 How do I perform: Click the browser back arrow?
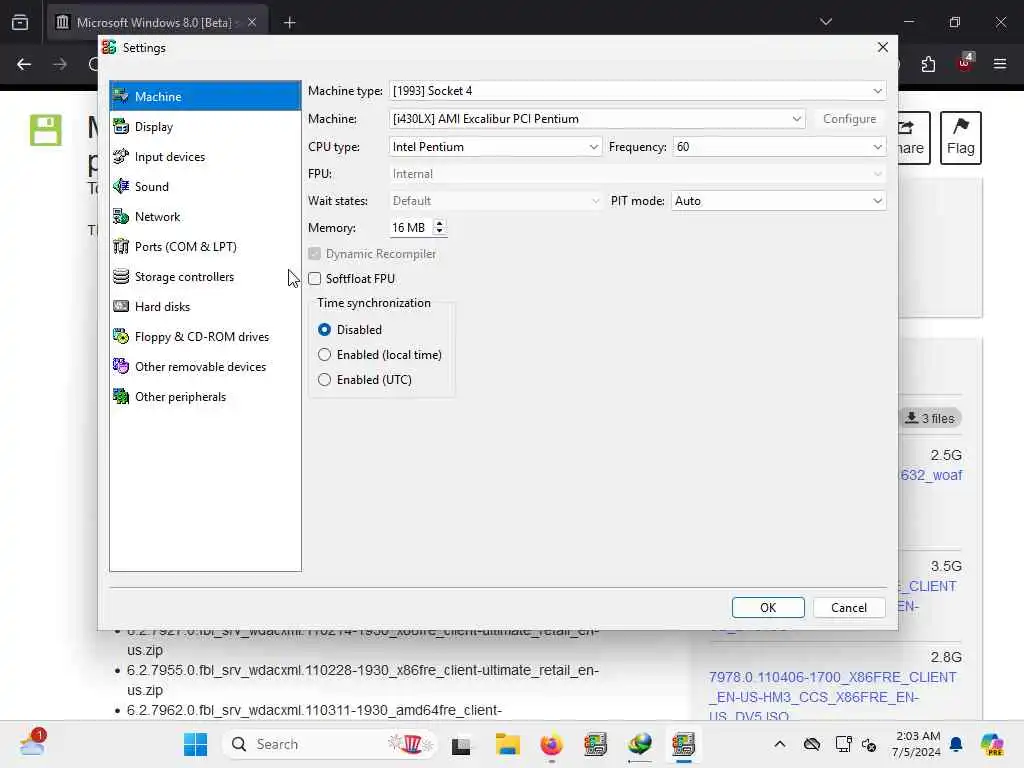coord(24,64)
